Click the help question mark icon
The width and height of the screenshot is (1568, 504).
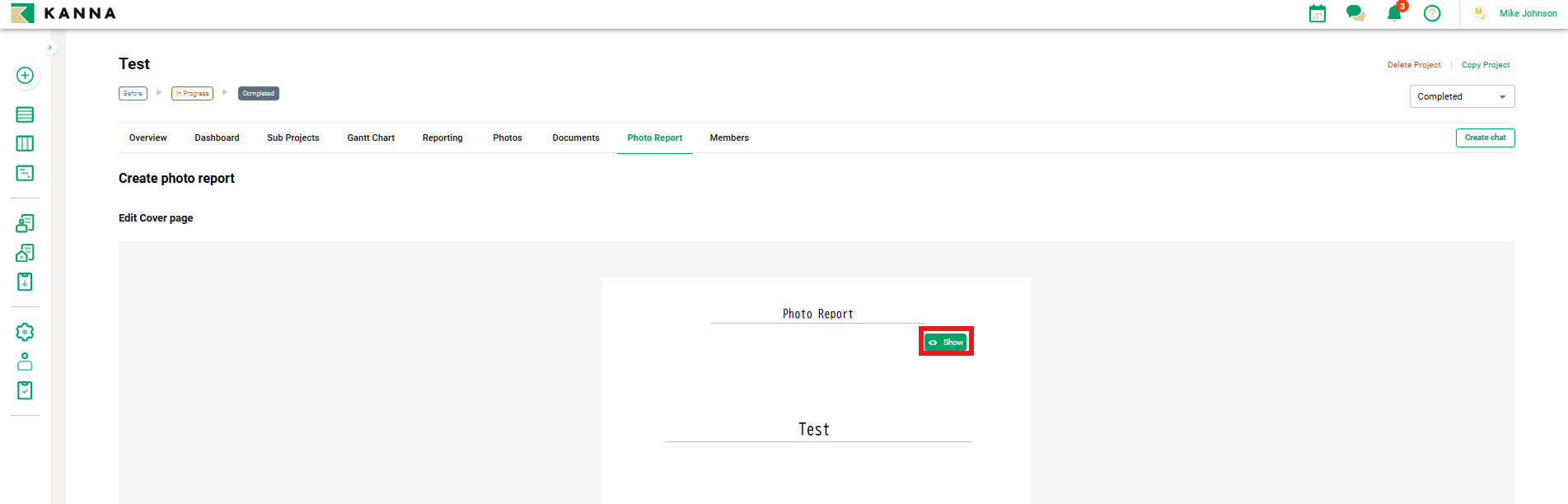1432,13
